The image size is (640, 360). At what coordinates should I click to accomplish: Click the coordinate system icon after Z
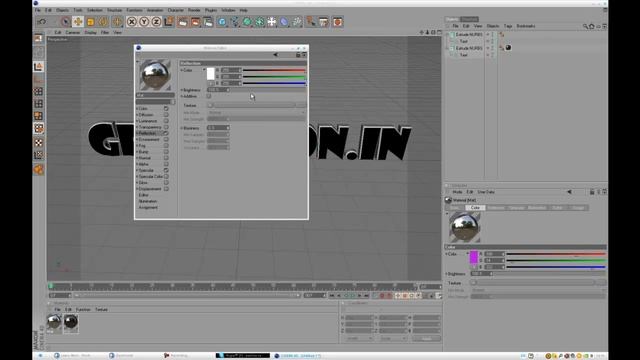coord(169,22)
